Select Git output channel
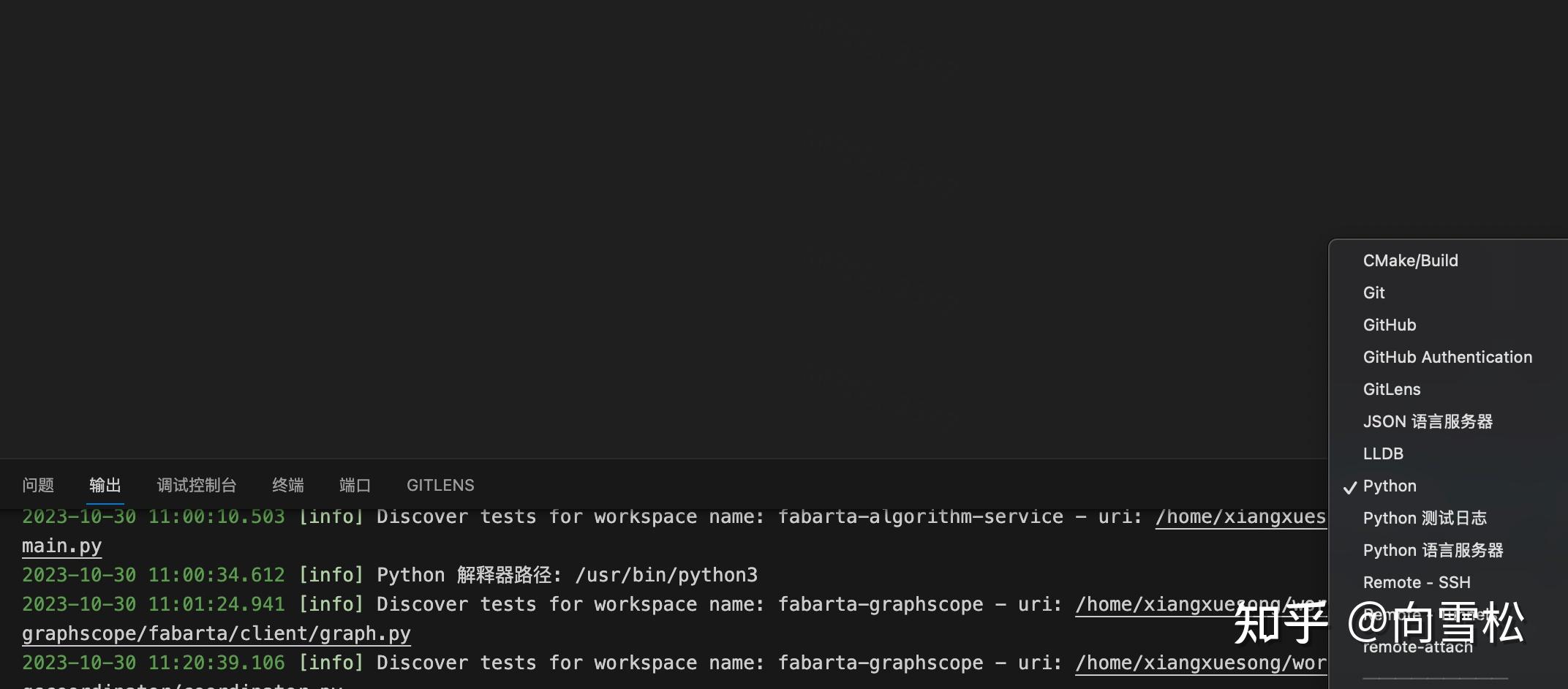The image size is (1568, 689). [x=1373, y=293]
